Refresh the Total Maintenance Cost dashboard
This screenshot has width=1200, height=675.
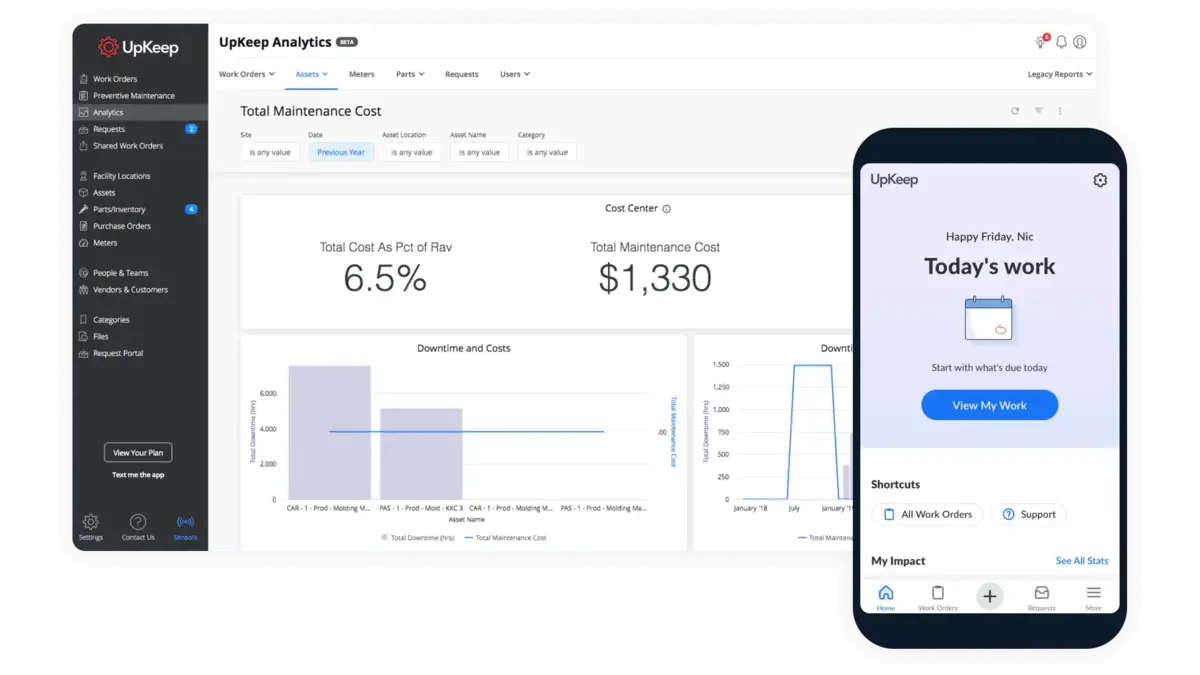pos(1015,111)
